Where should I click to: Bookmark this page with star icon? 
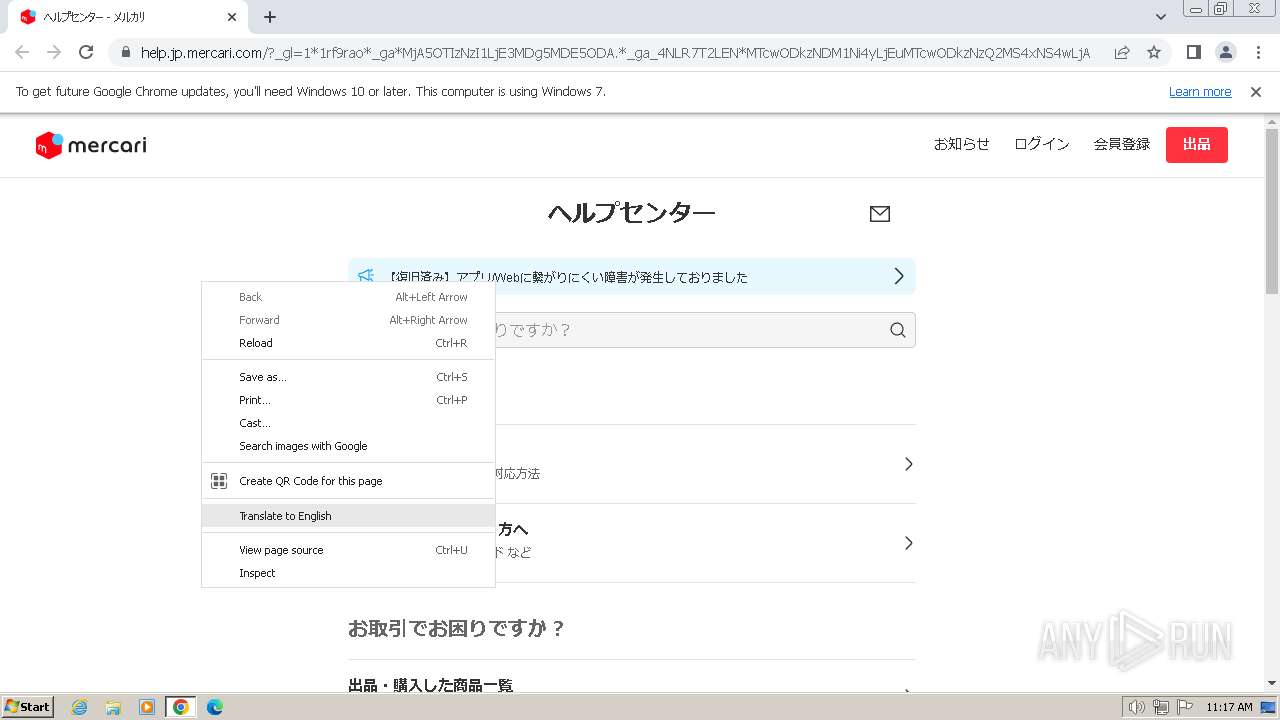click(1154, 52)
